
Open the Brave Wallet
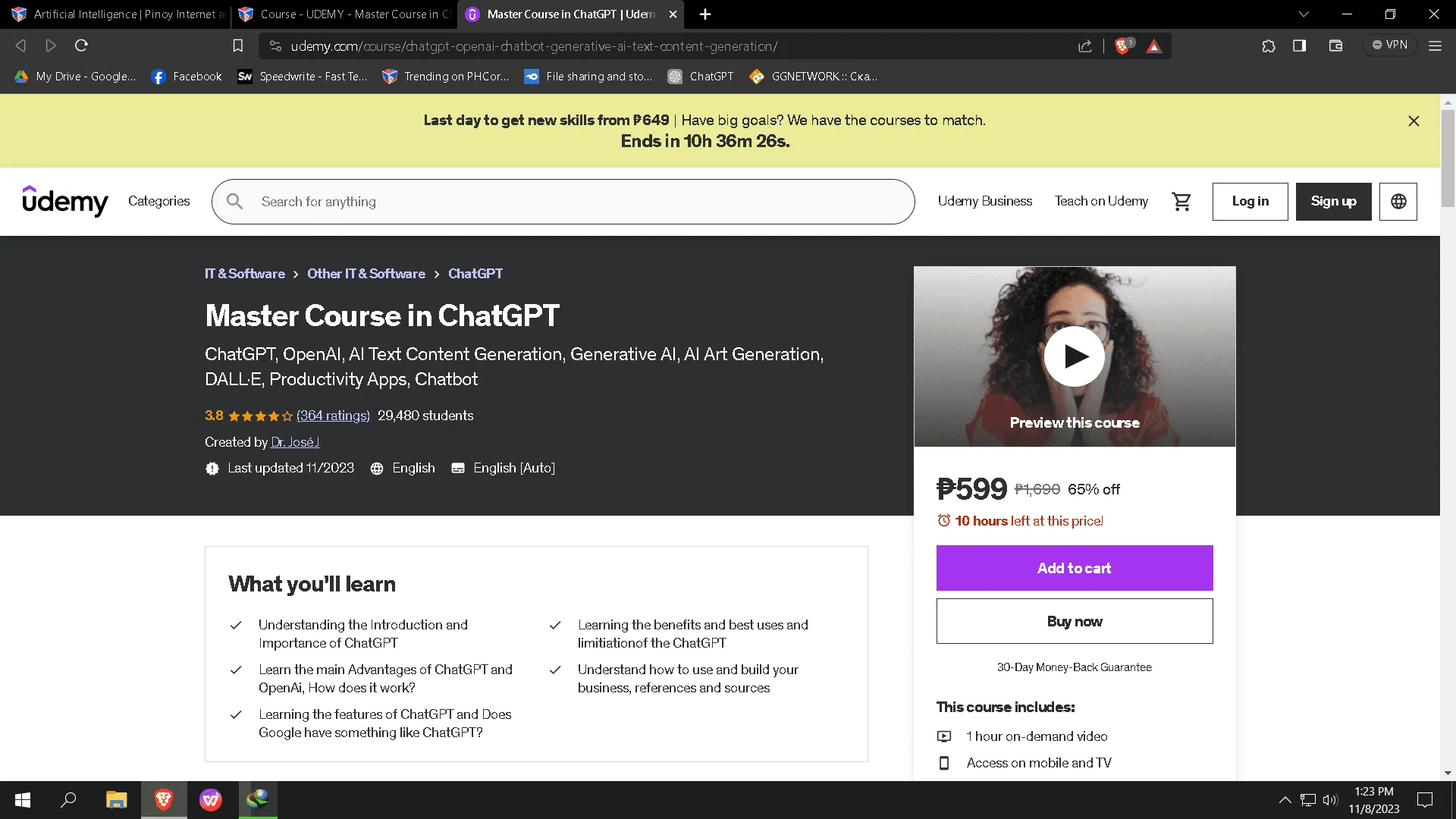[x=1336, y=46]
